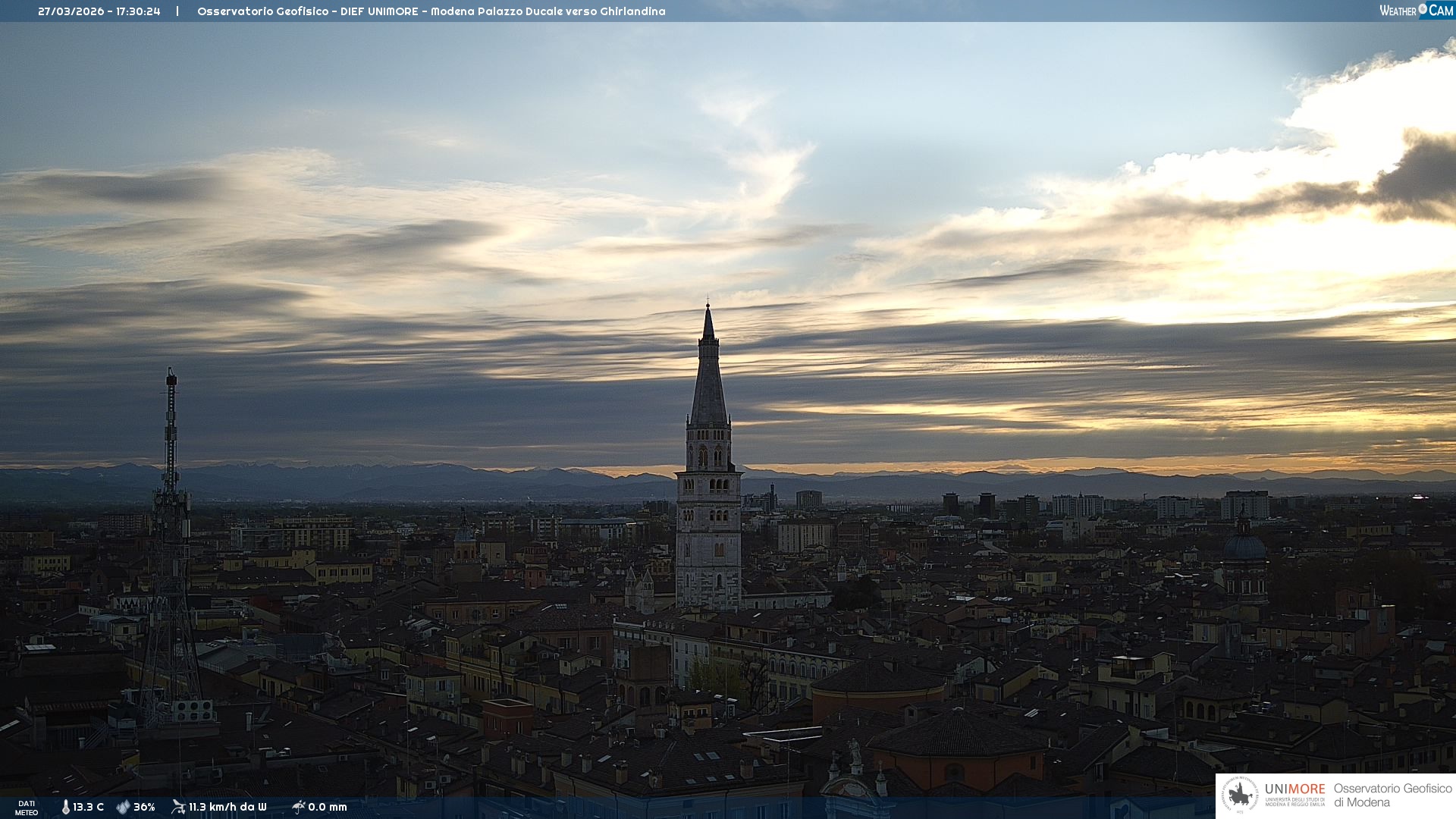Click the 36% humidity value
Screen dimensions: 1456x819
(x=144, y=807)
